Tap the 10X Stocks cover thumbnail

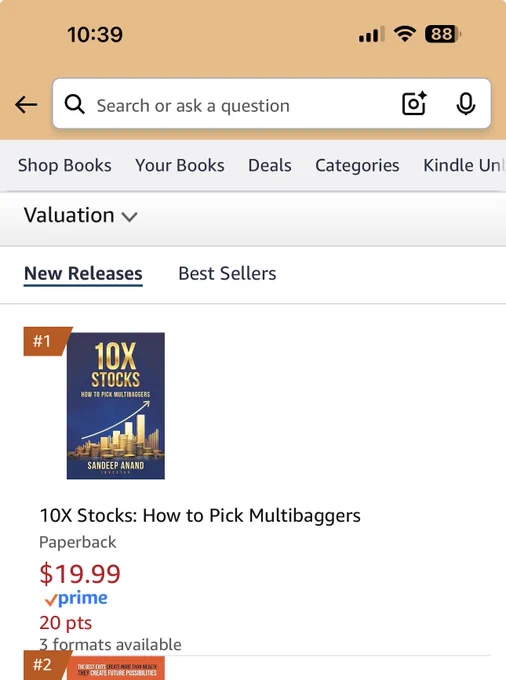click(x=116, y=406)
